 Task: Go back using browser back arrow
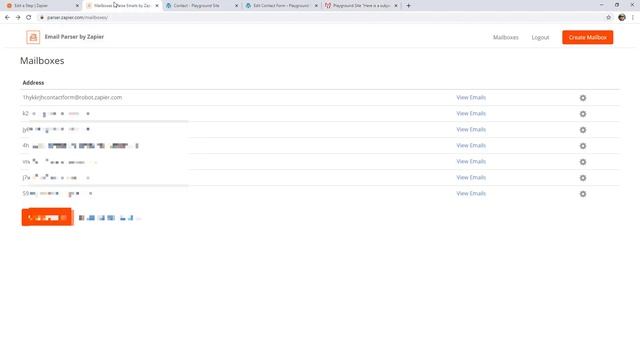(x=7, y=18)
